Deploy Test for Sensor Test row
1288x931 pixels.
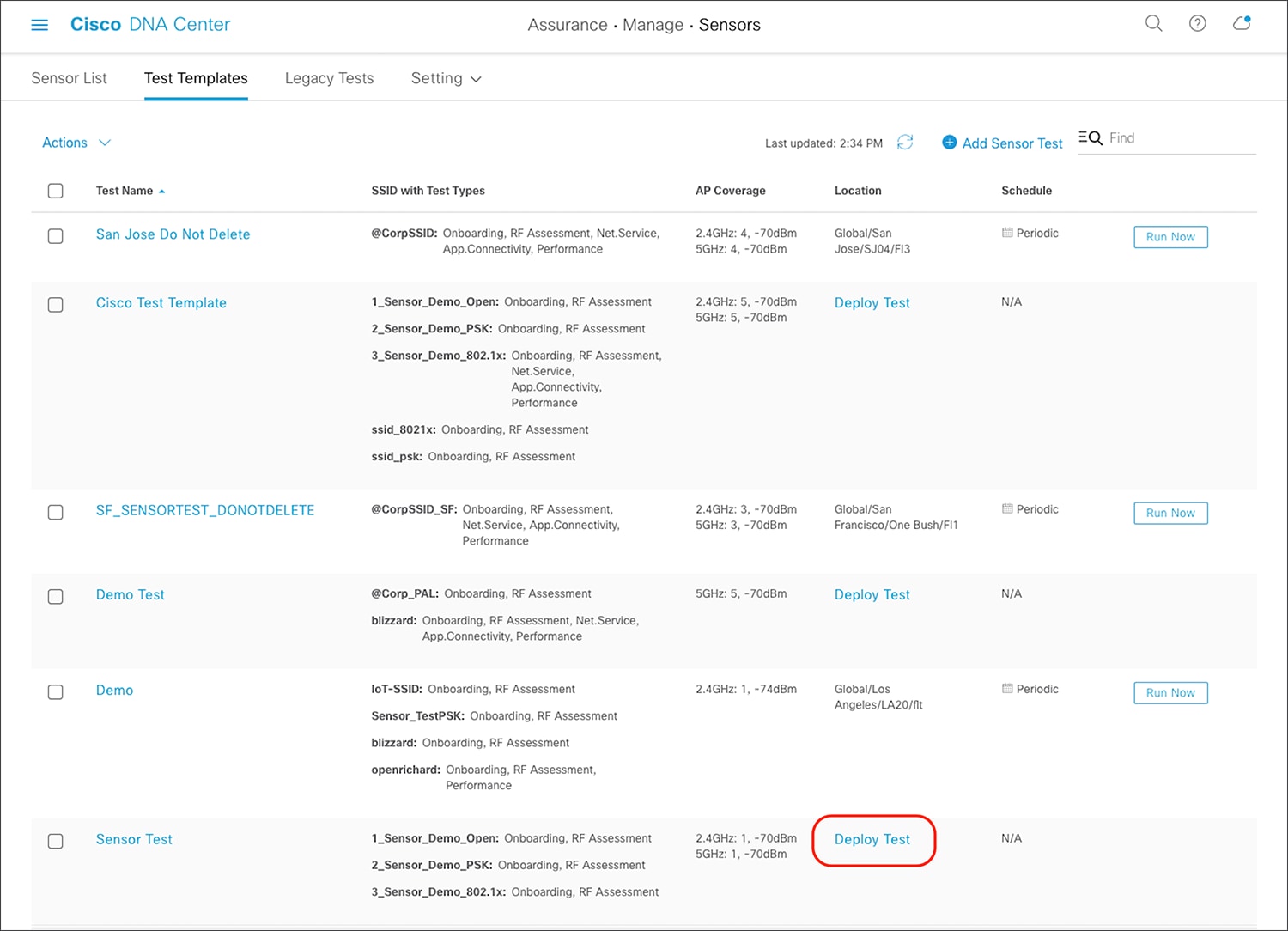click(x=872, y=840)
